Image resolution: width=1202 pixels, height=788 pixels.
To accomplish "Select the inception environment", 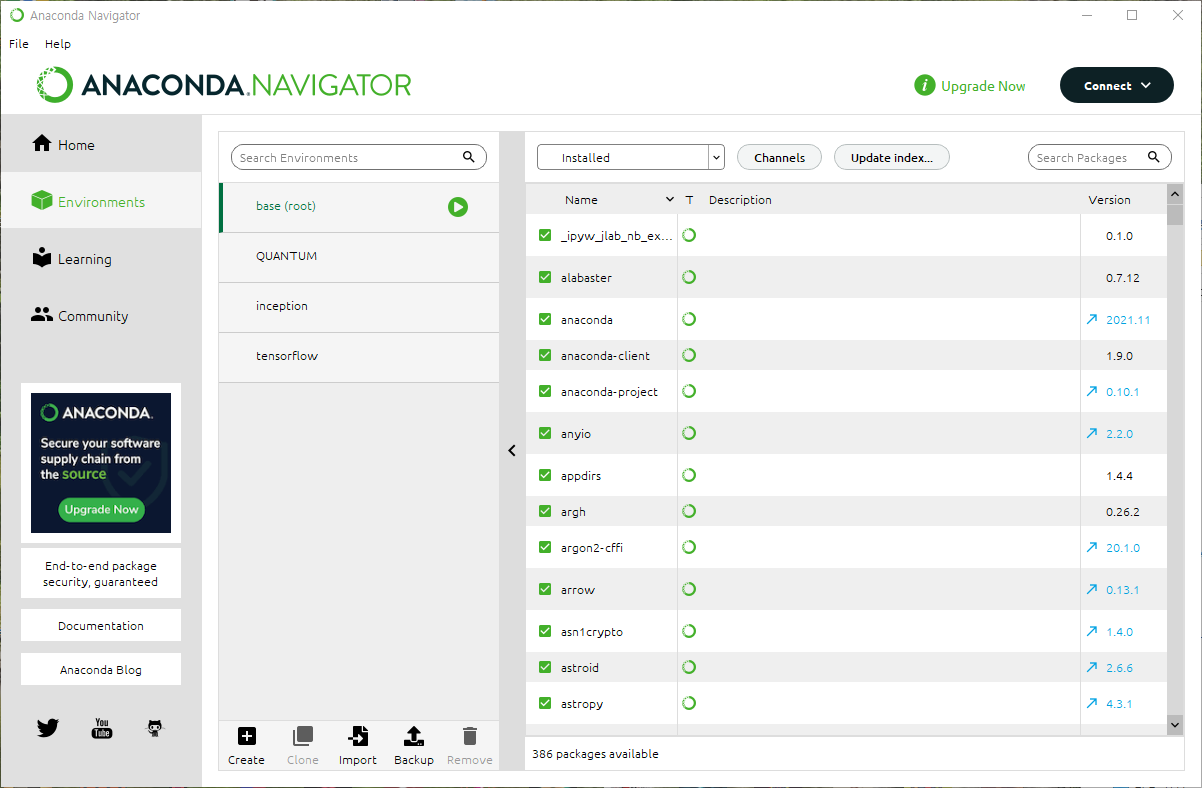I will pos(359,307).
